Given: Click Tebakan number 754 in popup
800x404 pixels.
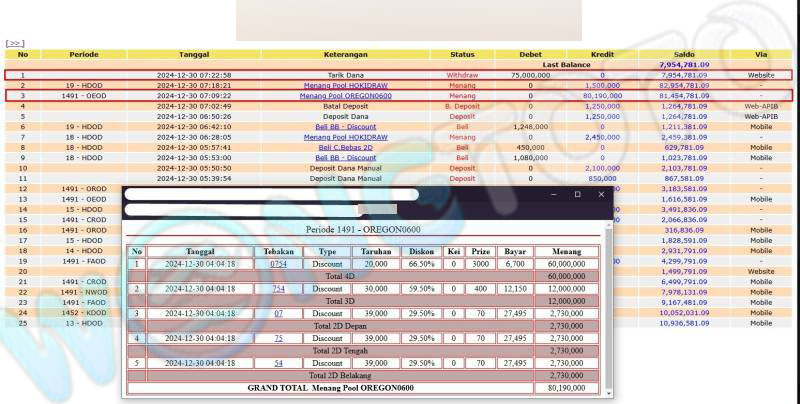Looking at the screenshot, I should tap(278, 288).
